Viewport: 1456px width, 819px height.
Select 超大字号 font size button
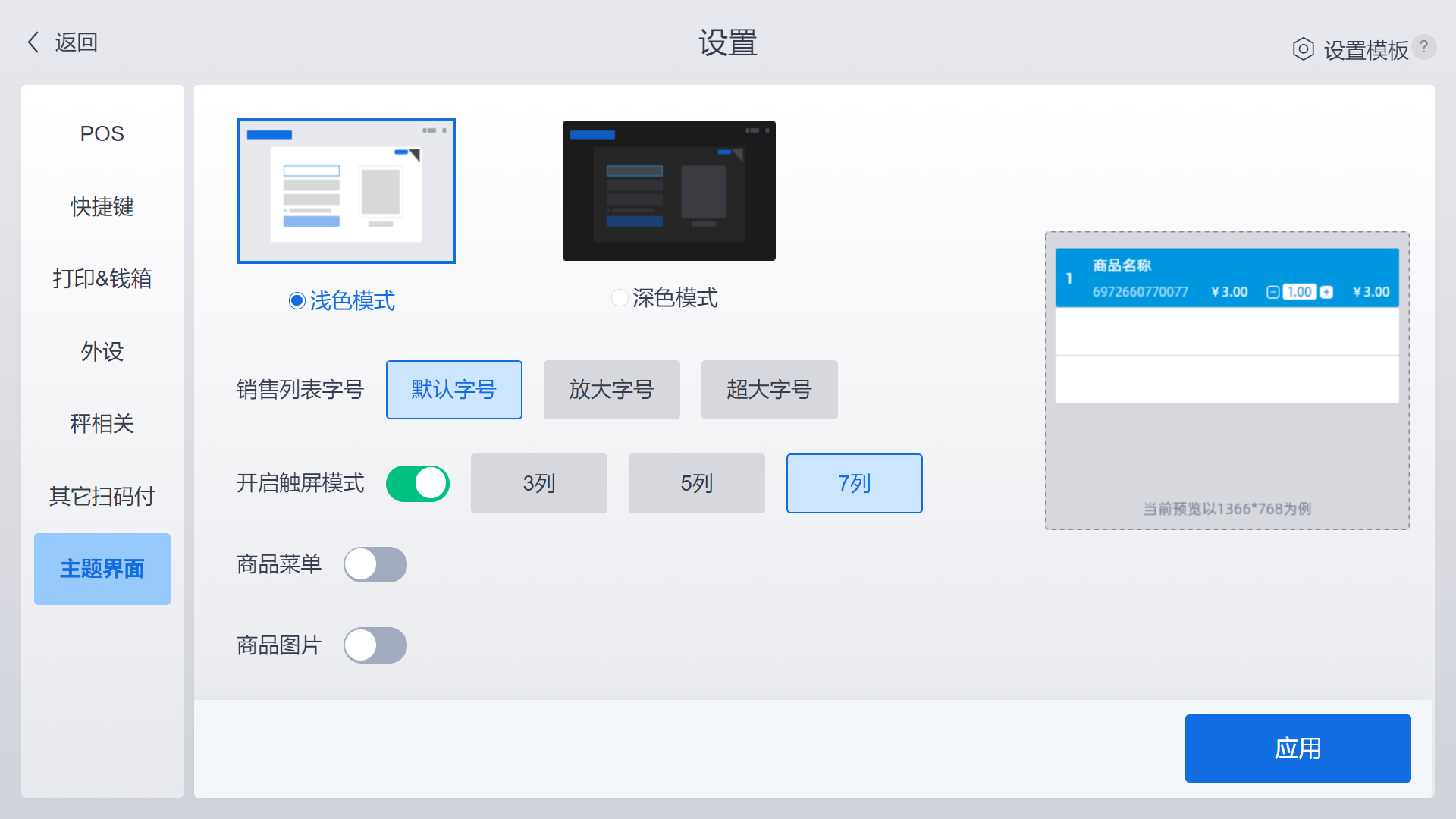(769, 390)
